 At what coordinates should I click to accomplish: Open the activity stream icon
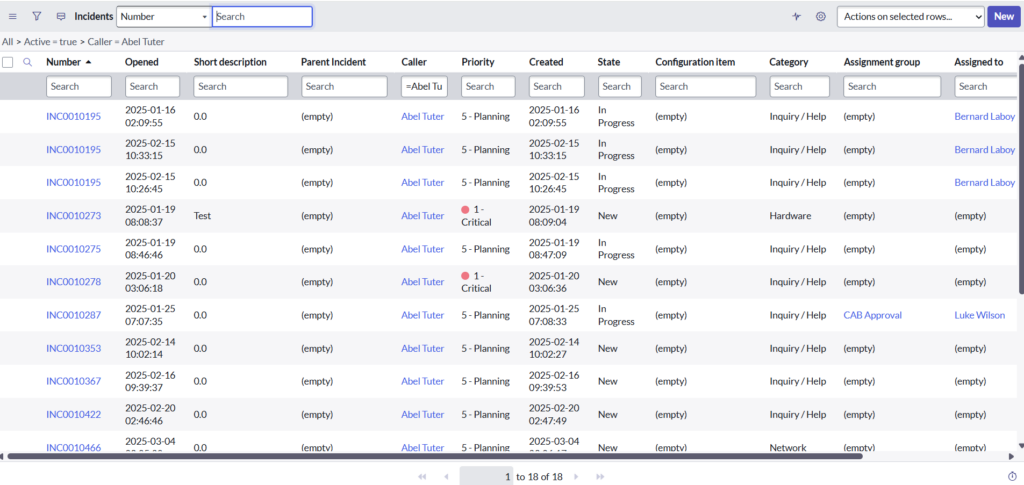[61, 16]
